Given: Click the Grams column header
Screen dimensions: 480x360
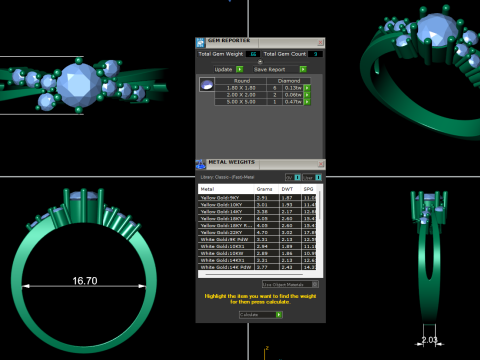Looking at the screenshot, I should click(266, 189).
